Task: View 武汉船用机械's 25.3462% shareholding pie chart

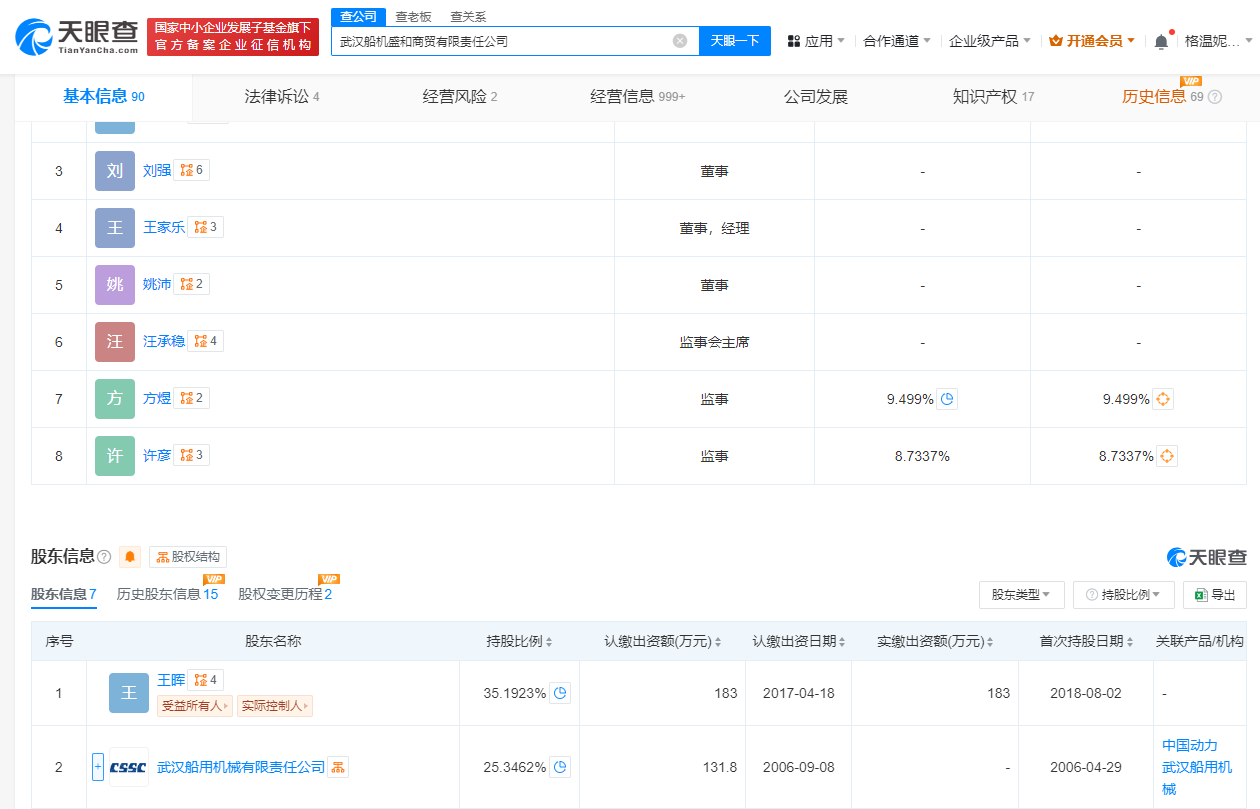Action: point(561,767)
